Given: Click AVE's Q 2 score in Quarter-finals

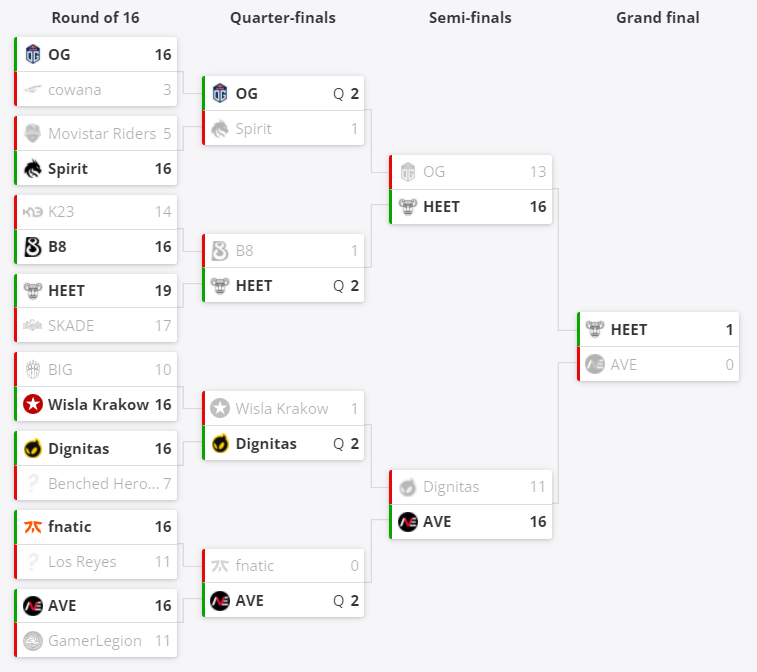Looking at the screenshot, I should 346,601.
